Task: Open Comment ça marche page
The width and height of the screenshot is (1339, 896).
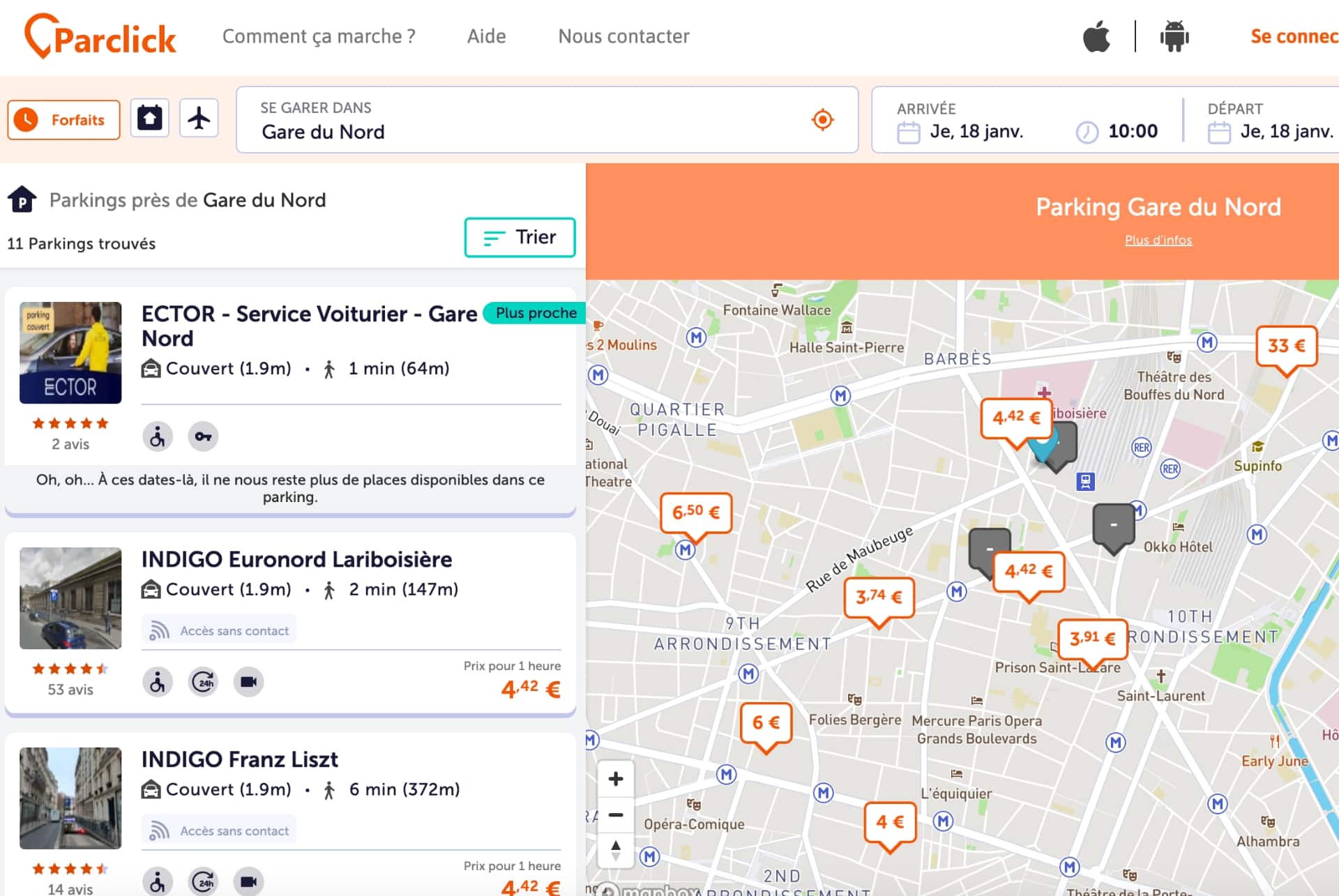Action: click(x=319, y=36)
